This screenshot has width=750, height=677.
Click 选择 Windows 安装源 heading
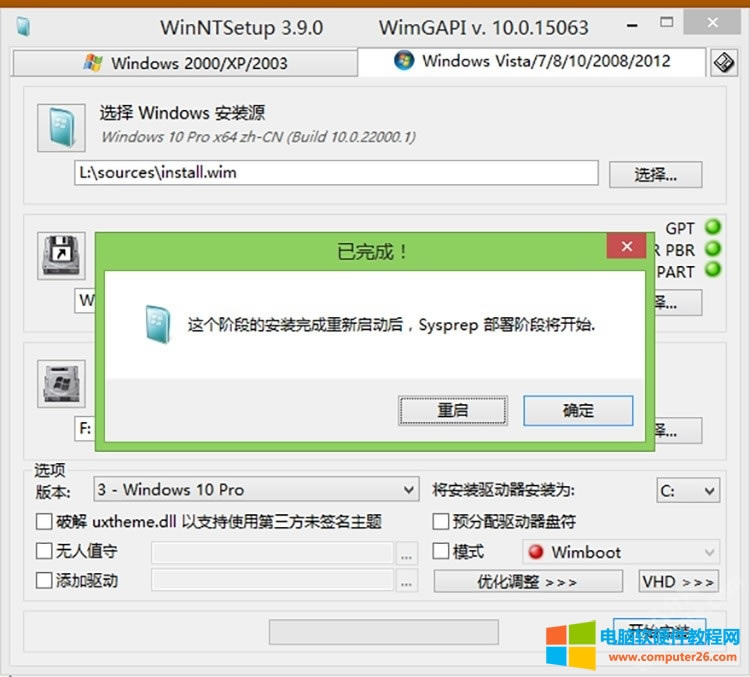click(182, 113)
